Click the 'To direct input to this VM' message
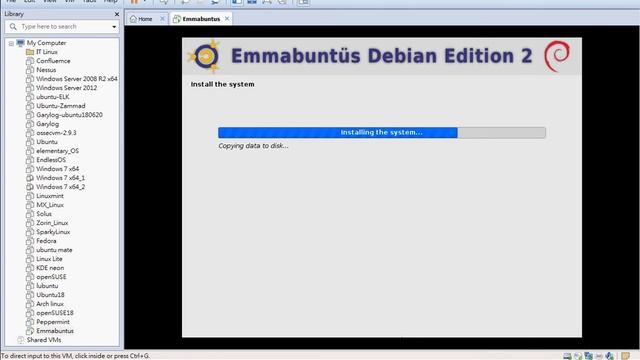This screenshot has height=360, width=640. pyautogui.click(x=76, y=356)
